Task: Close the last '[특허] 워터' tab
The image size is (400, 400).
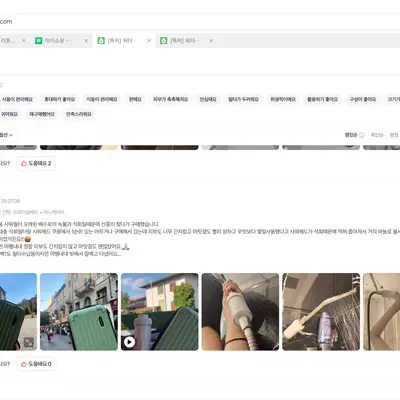Action: [x=211, y=41]
